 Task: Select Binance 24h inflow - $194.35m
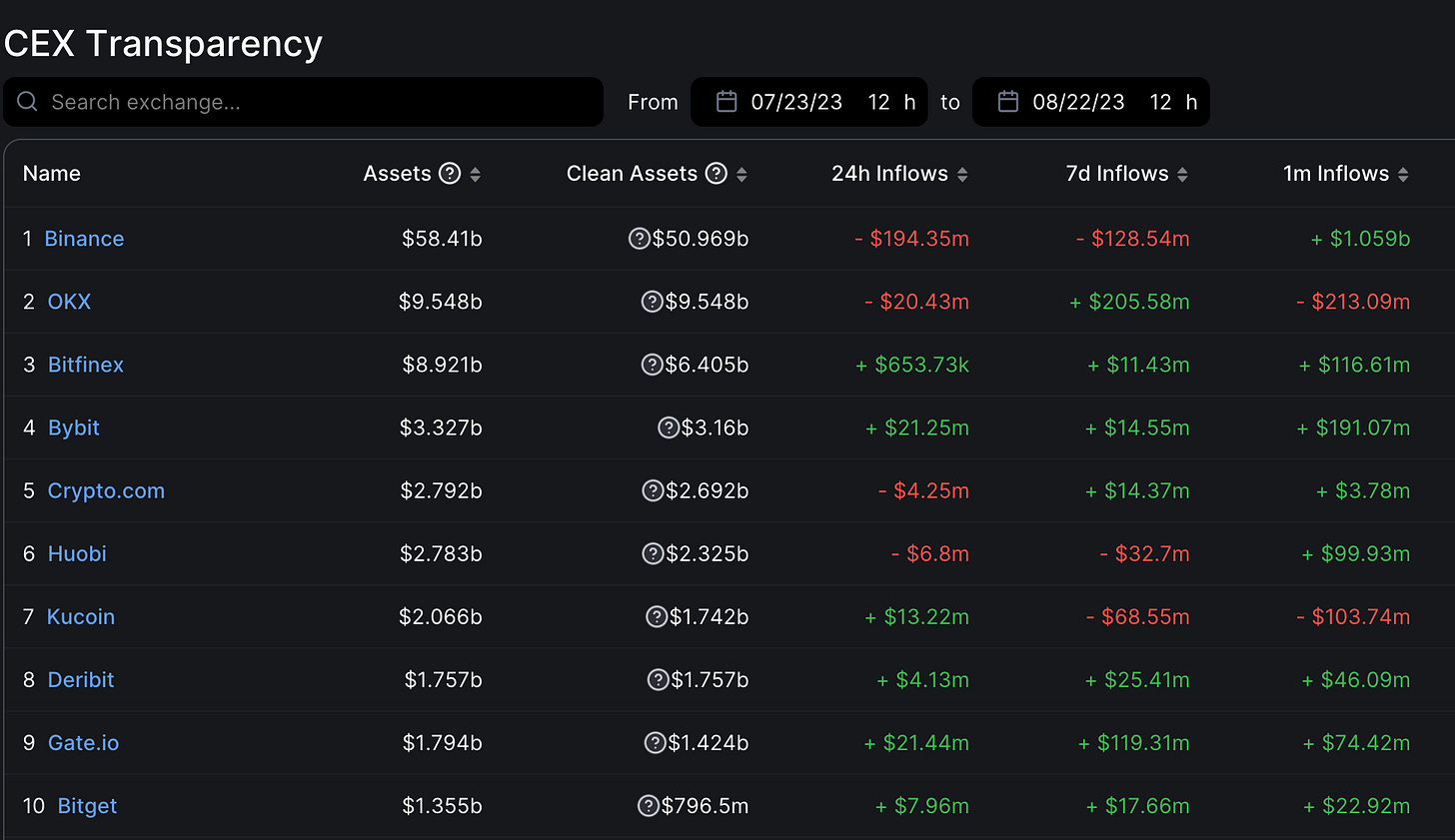pyautogui.click(x=911, y=239)
